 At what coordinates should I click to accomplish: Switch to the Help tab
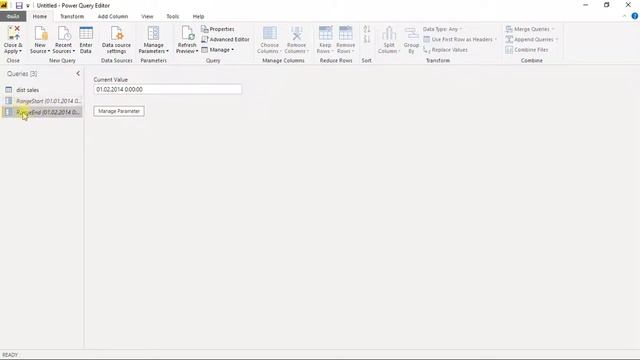[198, 16]
